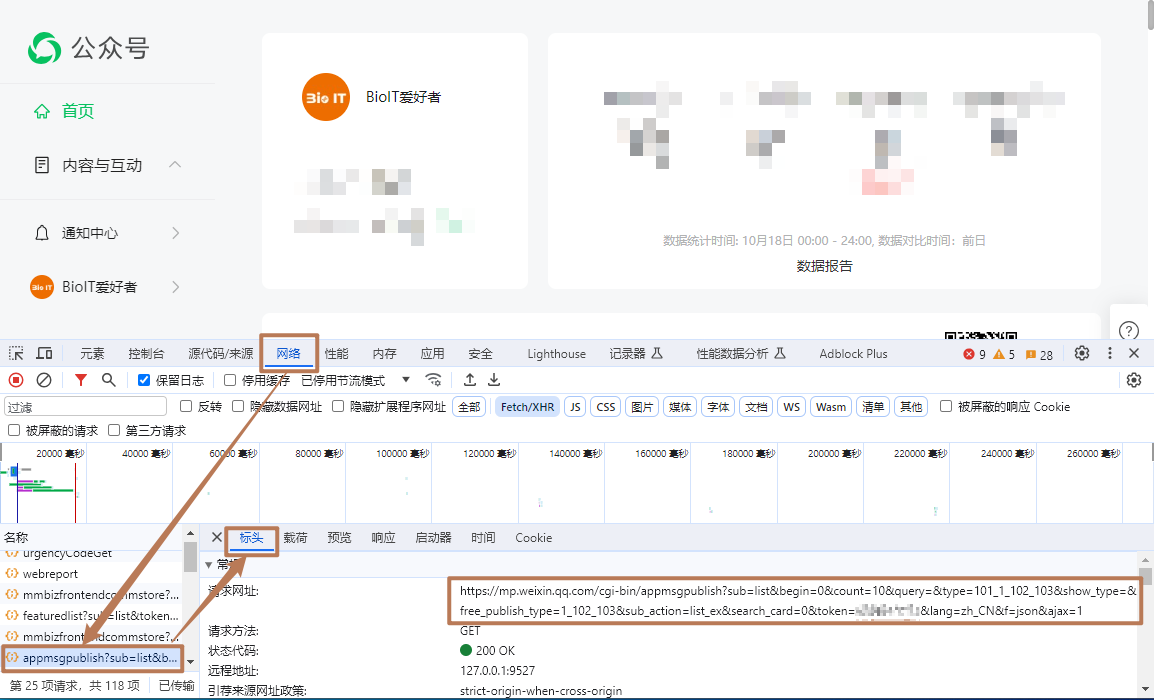The image size is (1154, 700).
Task: Select WS request type filter
Action: 791,406
